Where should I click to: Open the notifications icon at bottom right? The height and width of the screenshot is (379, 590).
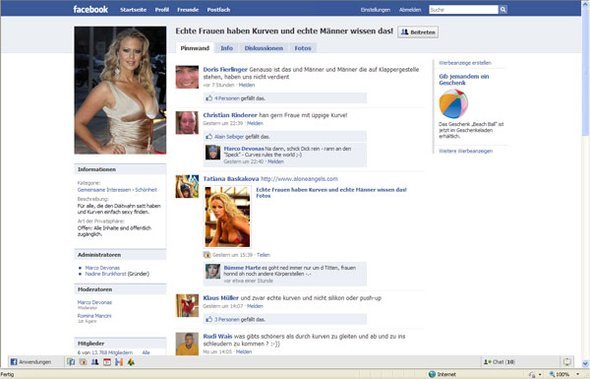coord(567,362)
